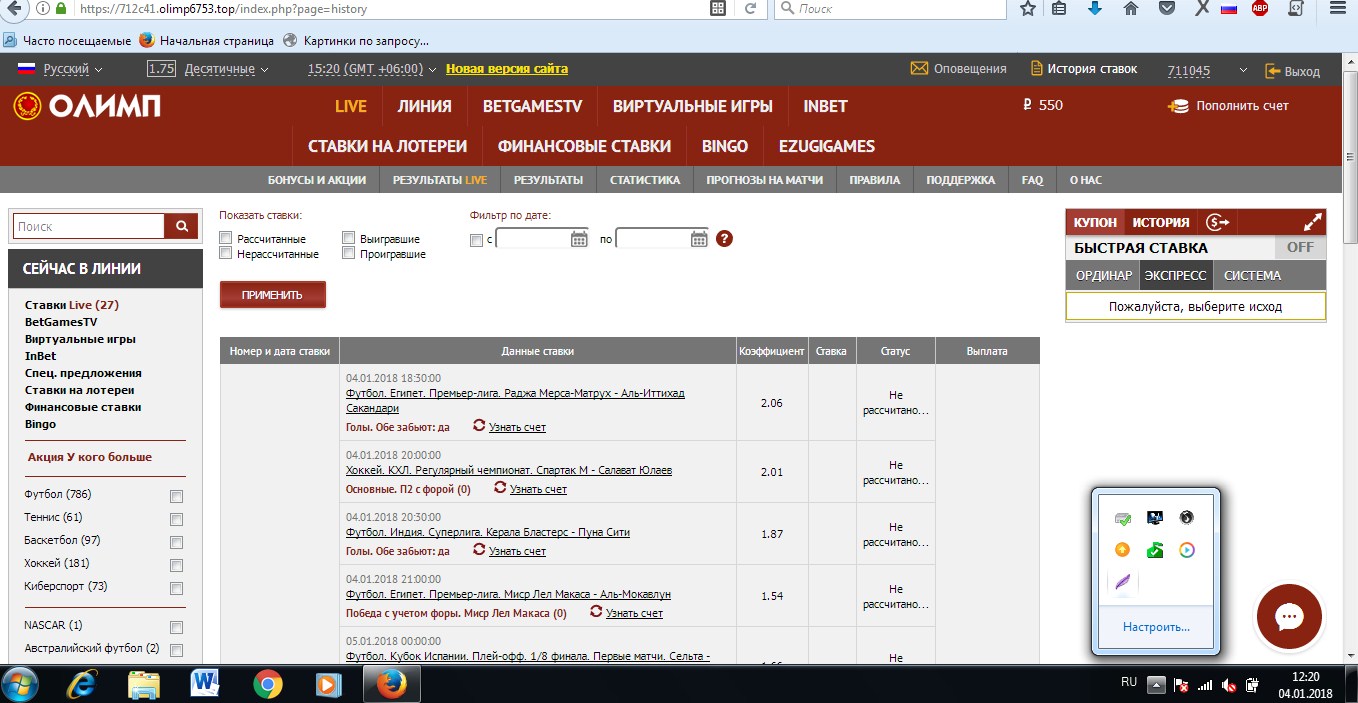Check the Выигравшие filter checkbox

[x=348, y=238]
